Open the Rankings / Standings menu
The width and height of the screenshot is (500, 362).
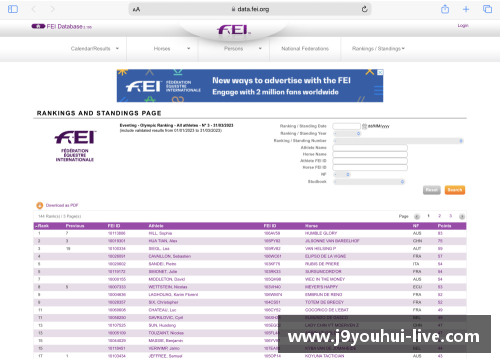click(378, 49)
